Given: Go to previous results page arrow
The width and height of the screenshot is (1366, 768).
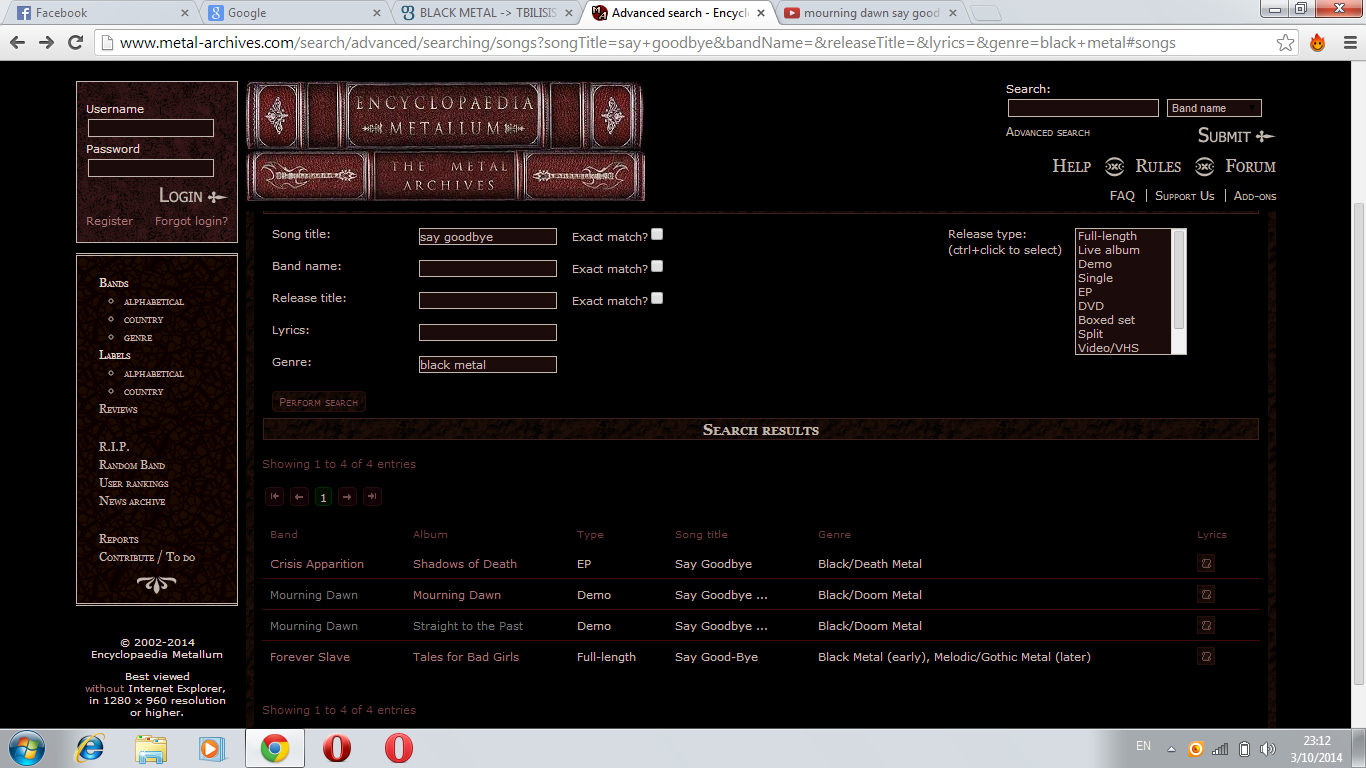Looking at the screenshot, I should 299,497.
